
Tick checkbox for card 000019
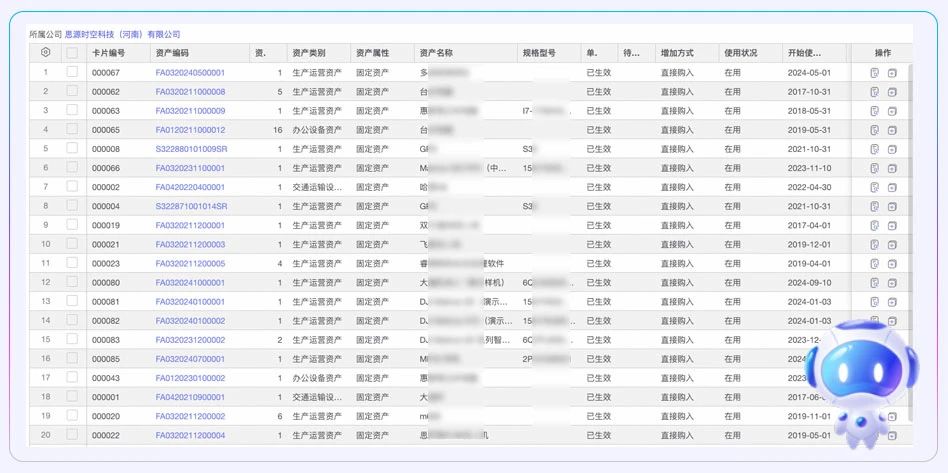click(73, 224)
